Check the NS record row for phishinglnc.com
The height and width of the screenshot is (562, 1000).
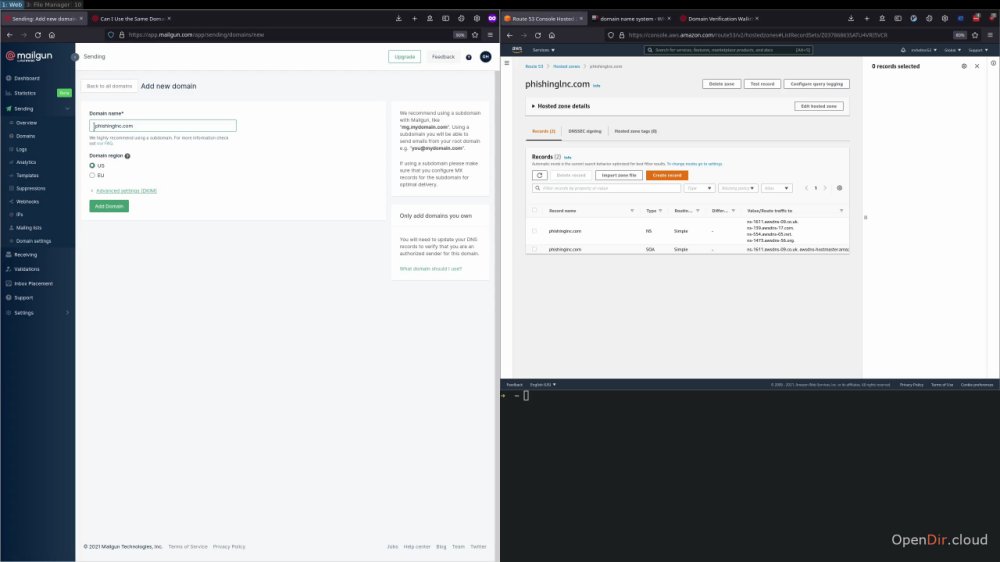(534, 231)
